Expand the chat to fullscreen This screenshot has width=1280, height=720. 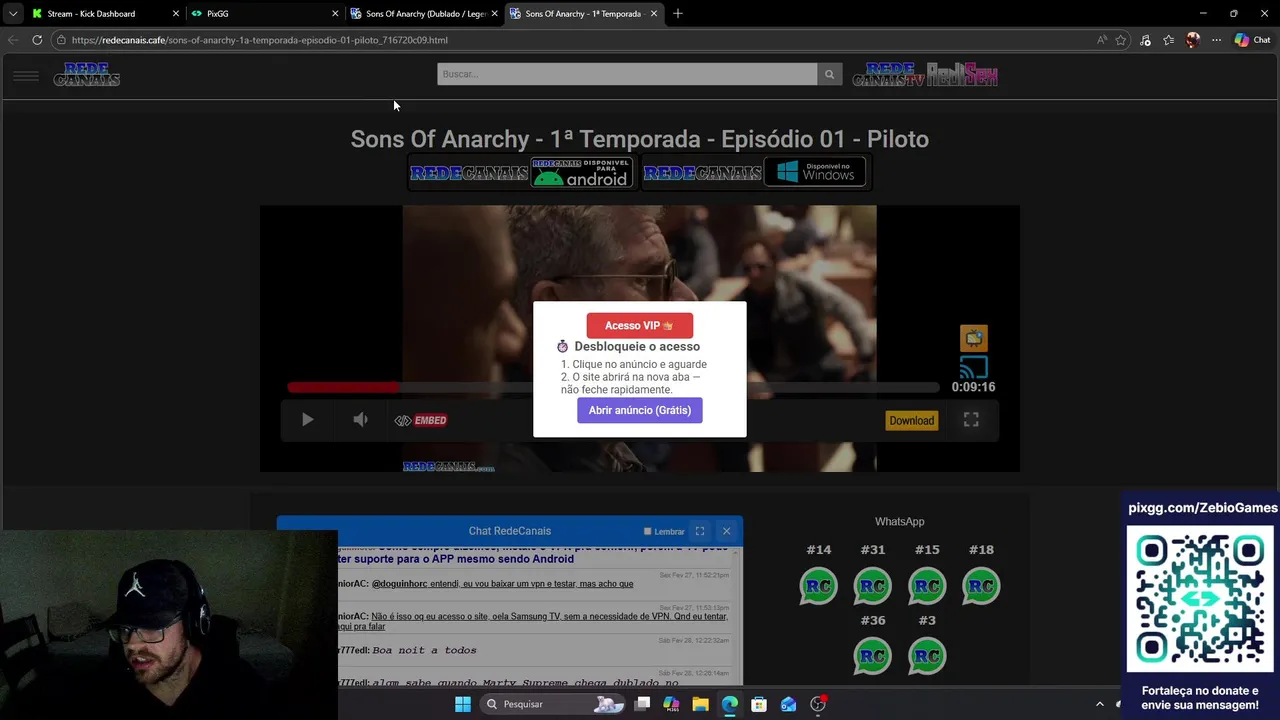(700, 531)
